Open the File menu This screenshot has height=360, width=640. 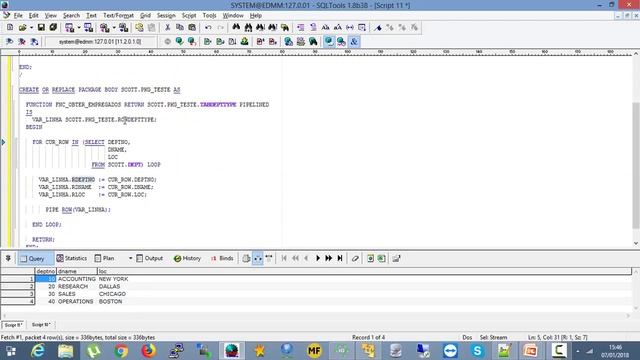pos(18,16)
